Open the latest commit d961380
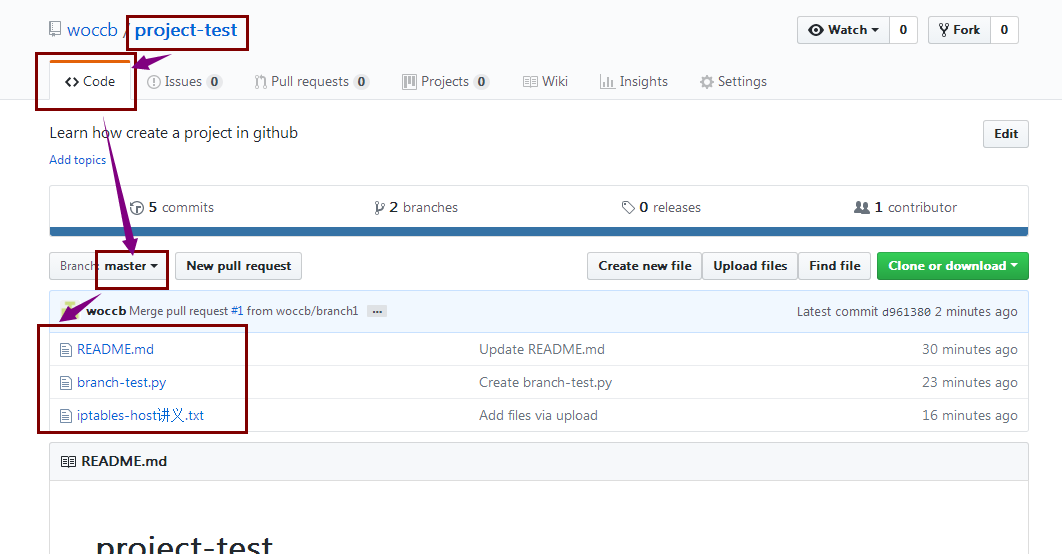The image size is (1062, 554). click(906, 312)
